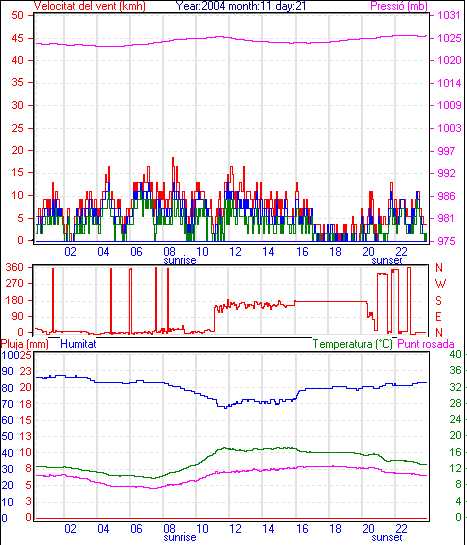Click the '360' wind direction axis value

tap(14, 267)
